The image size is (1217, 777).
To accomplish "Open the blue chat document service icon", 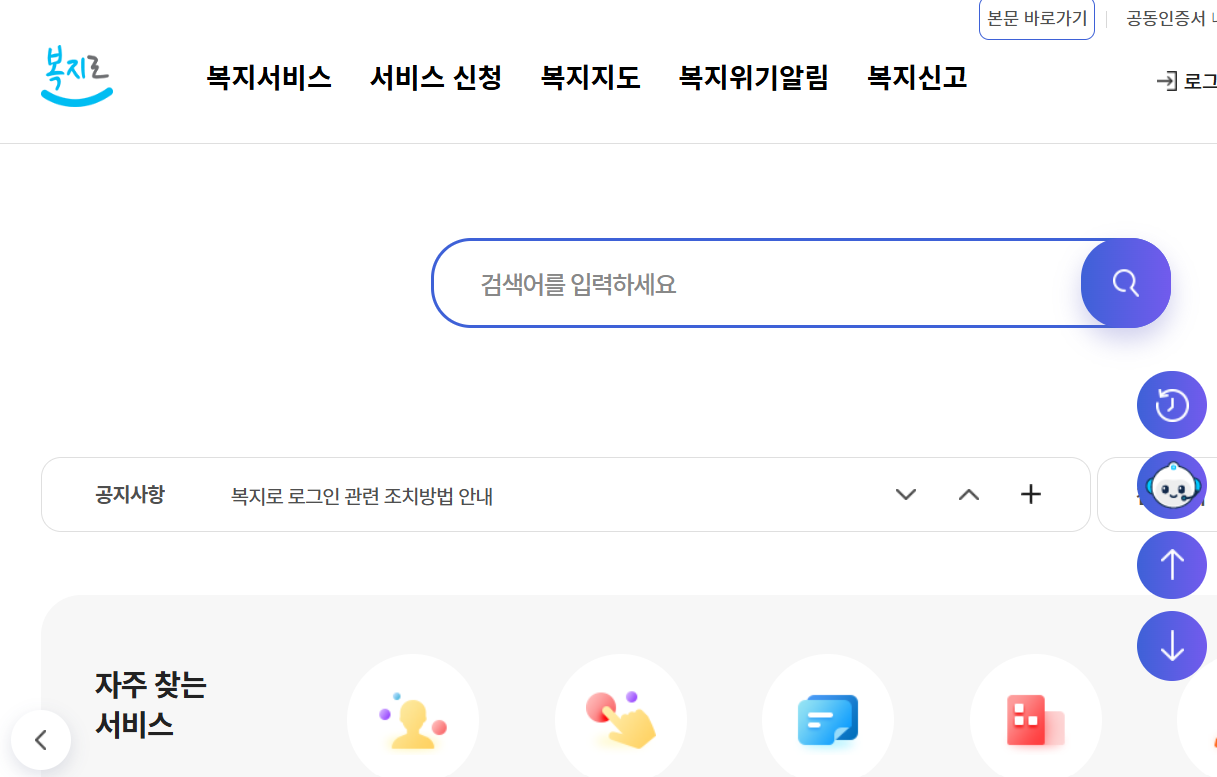I will [828, 719].
